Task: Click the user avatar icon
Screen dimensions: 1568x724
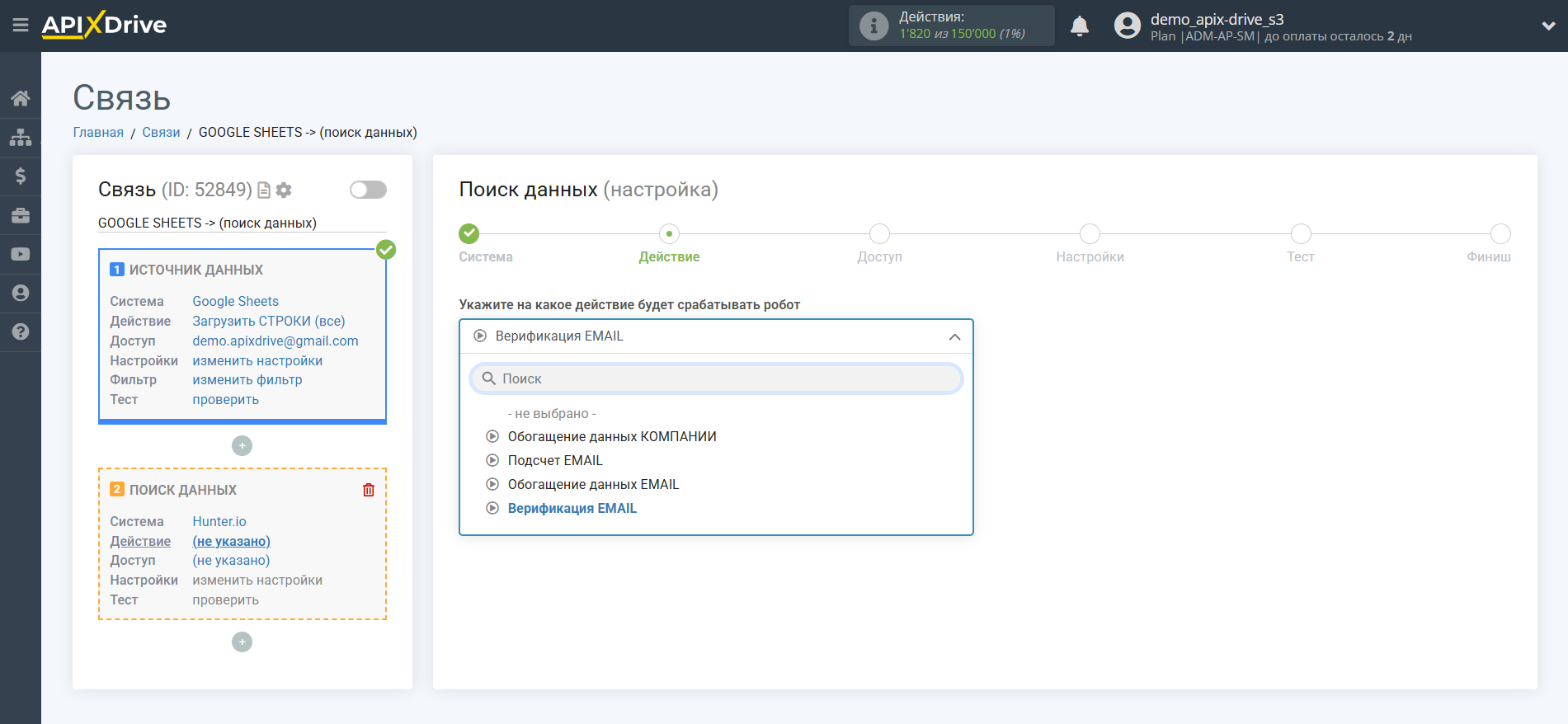Action: [1127, 26]
